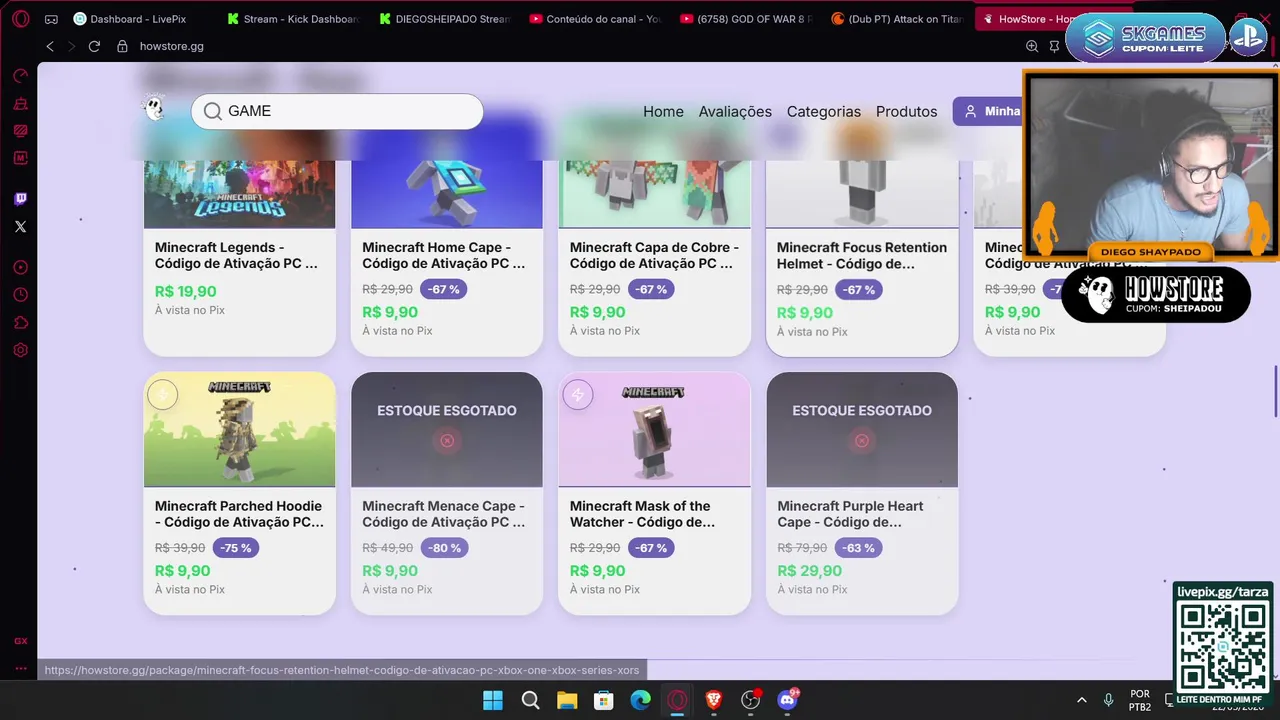Click Minecraft Legends cover thumbnail

(x=240, y=194)
